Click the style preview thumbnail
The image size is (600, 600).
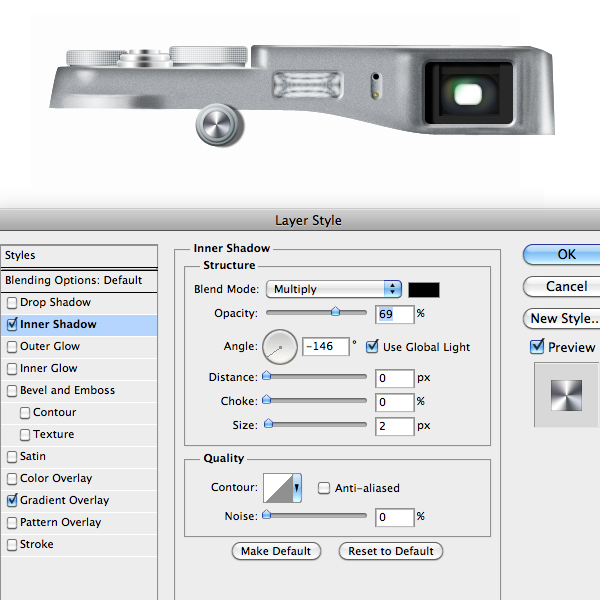566,395
